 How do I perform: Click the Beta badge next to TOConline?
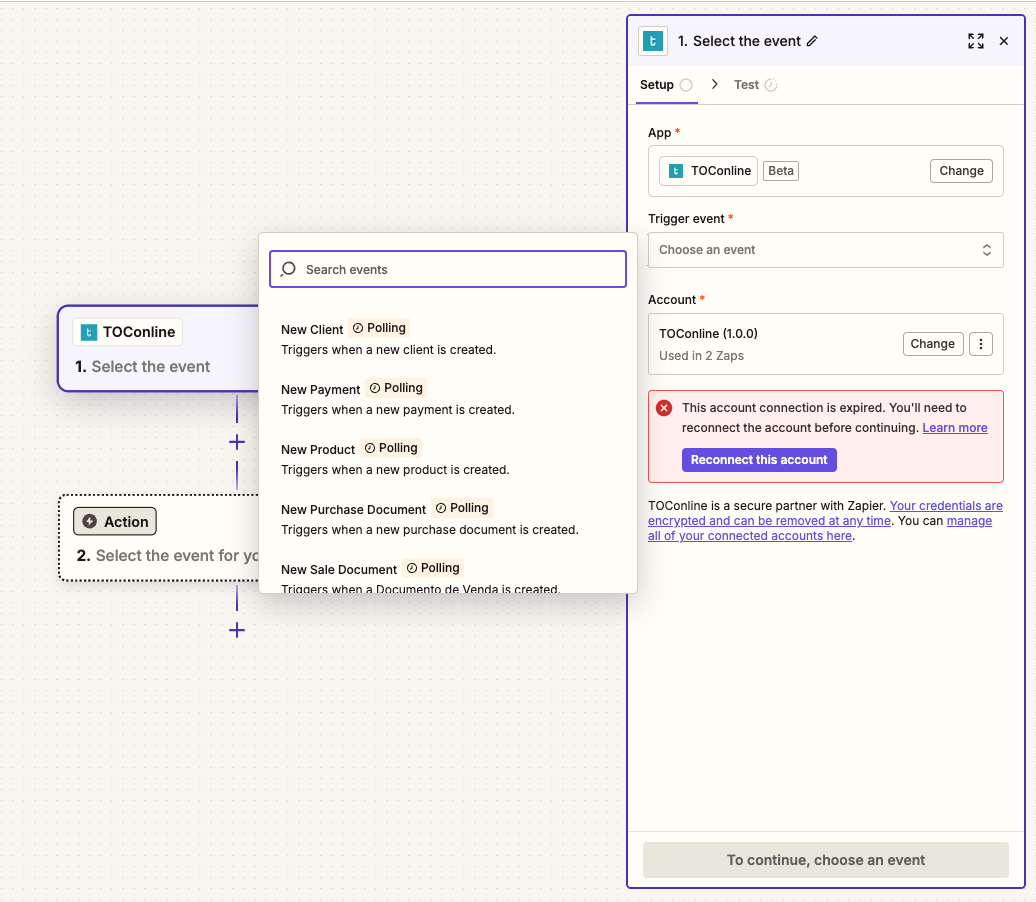[780, 170]
